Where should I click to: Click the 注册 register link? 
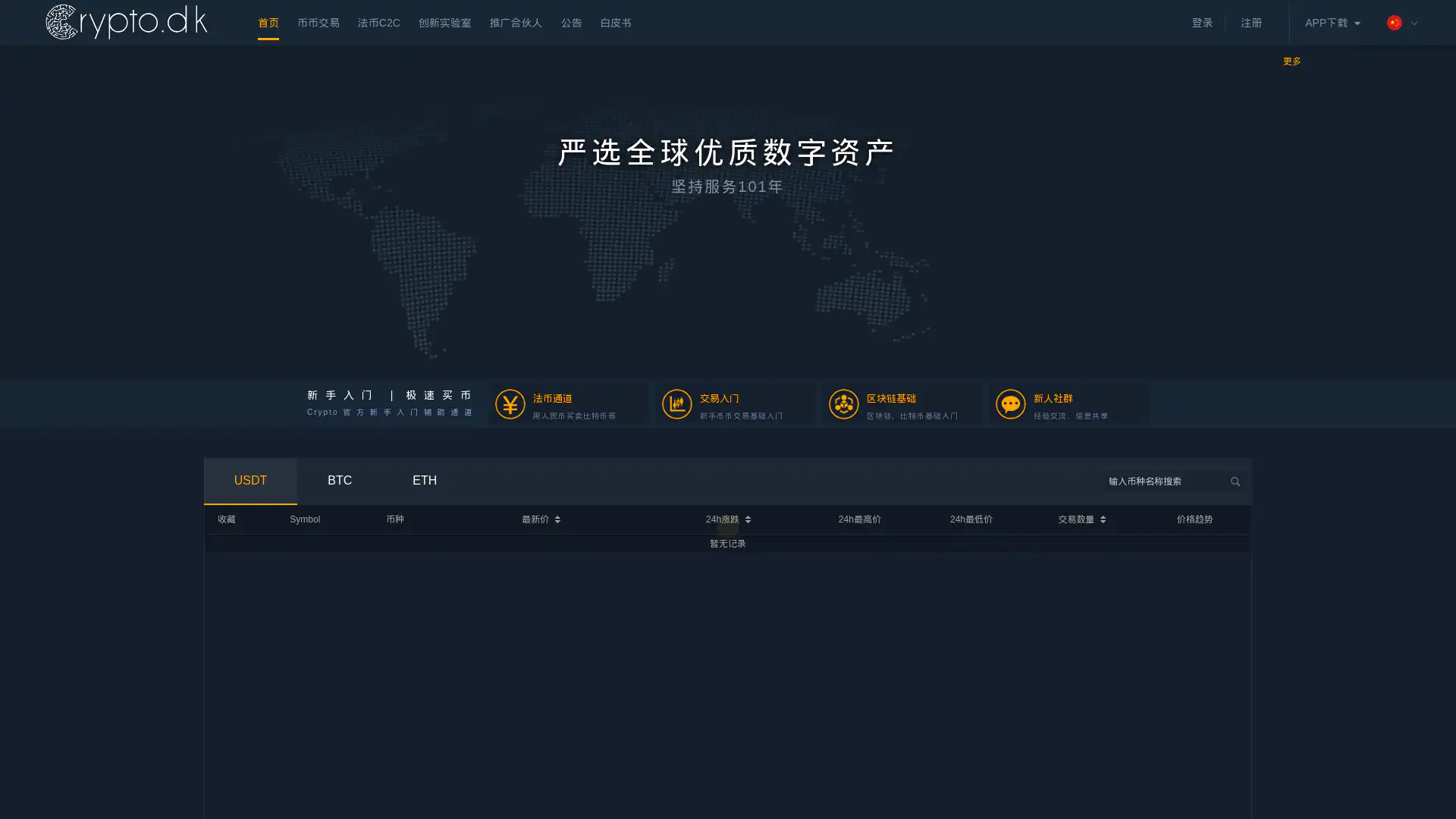[x=1250, y=24]
